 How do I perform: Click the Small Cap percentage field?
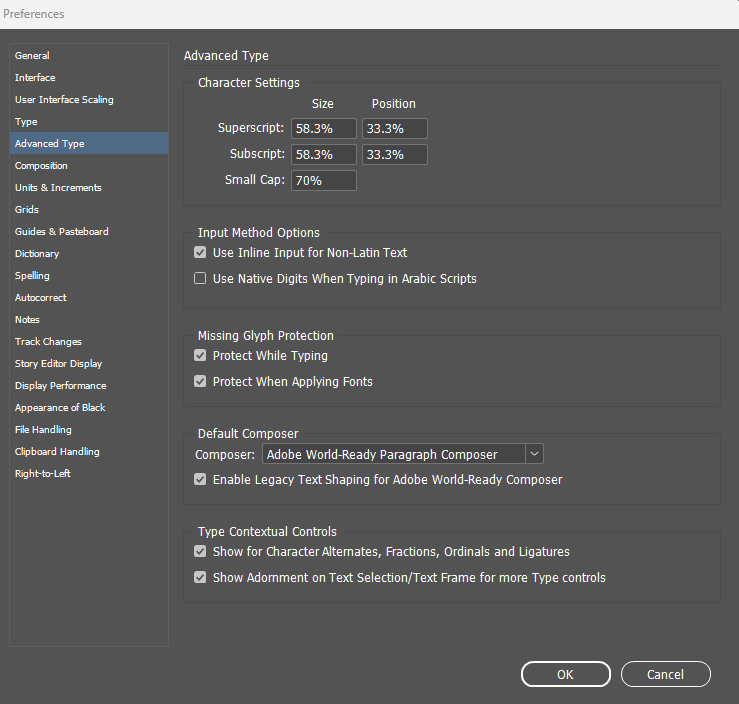[323, 181]
